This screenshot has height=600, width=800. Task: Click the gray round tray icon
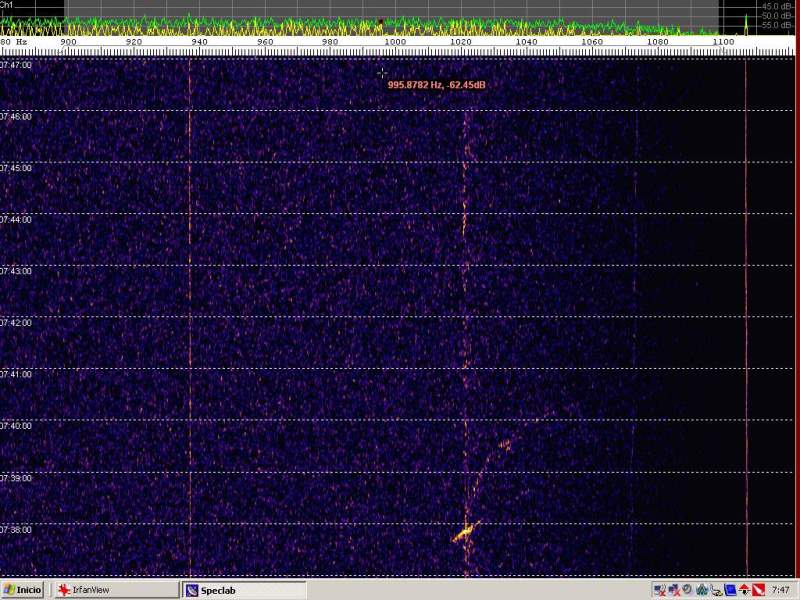pos(687,590)
